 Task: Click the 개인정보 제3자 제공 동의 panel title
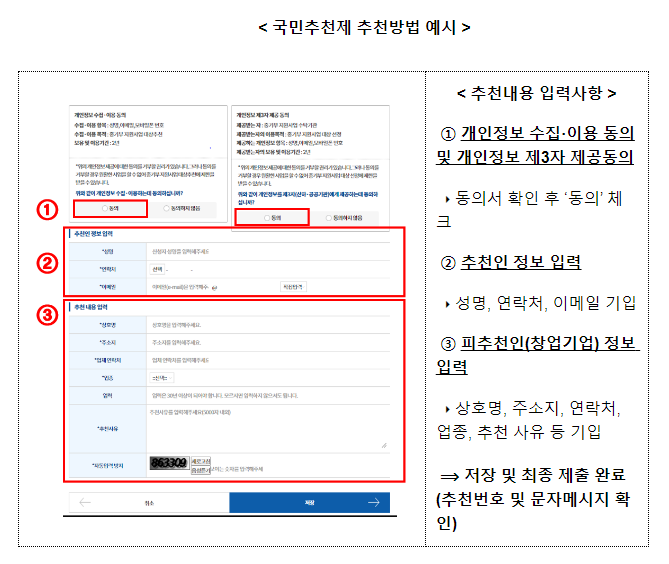pyautogui.click(x=263, y=115)
